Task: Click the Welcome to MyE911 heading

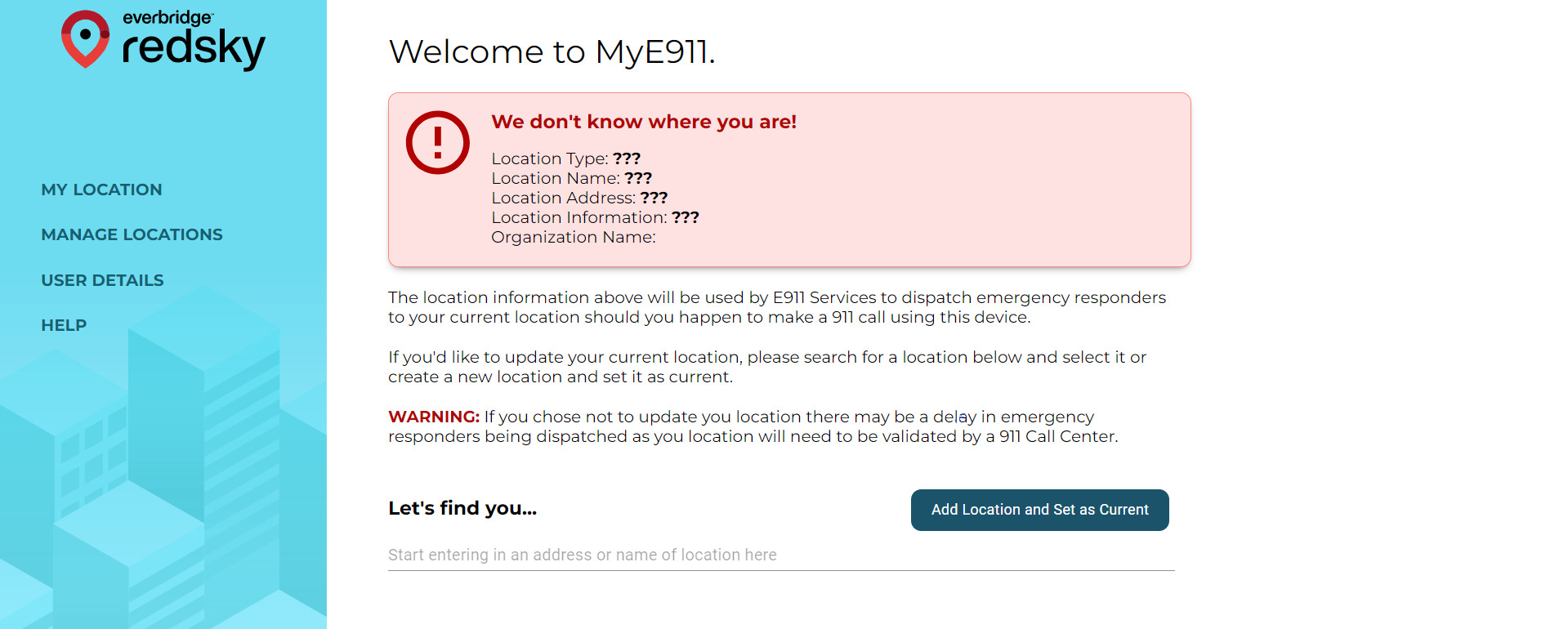Action: [x=552, y=51]
